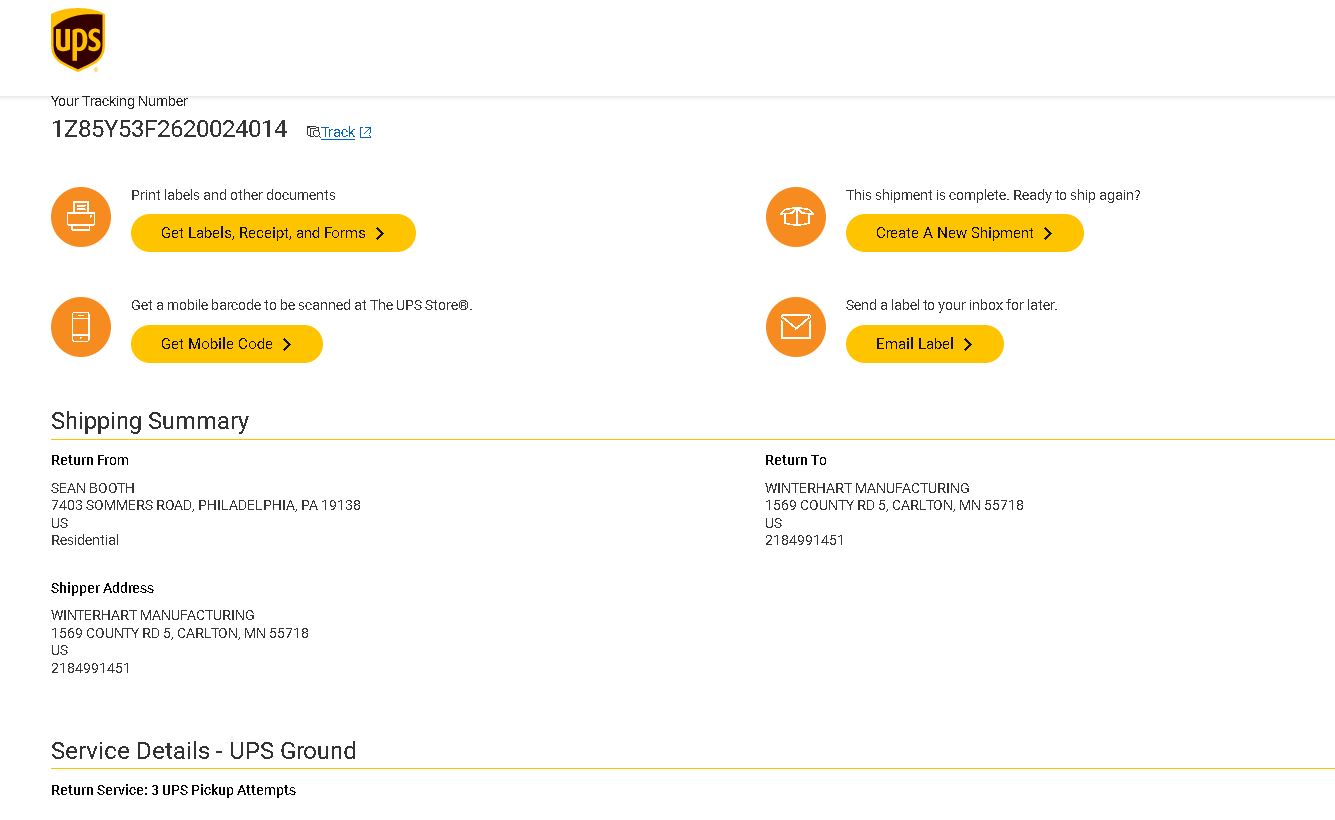1335x820 pixels.
Task: Click the orange open box icon
Action: (x=796, y=217)
